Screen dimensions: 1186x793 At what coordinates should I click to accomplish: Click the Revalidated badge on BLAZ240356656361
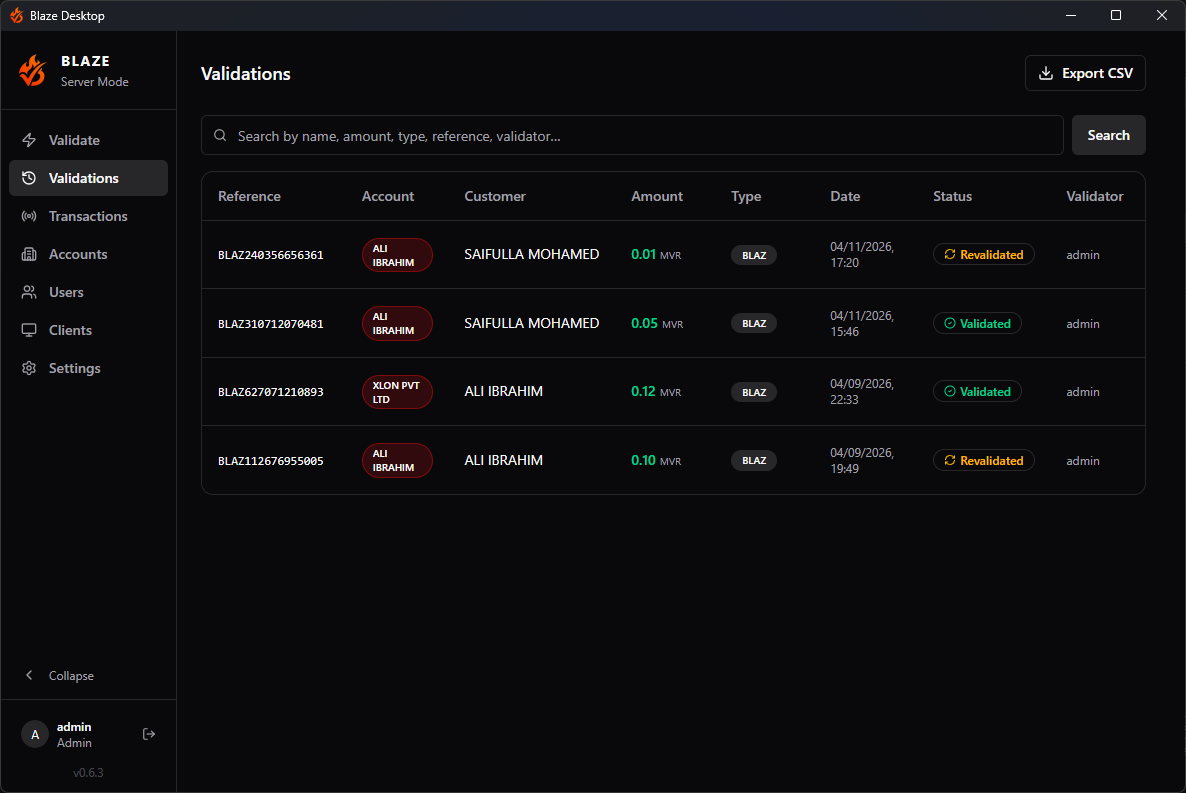coord(983,254)
